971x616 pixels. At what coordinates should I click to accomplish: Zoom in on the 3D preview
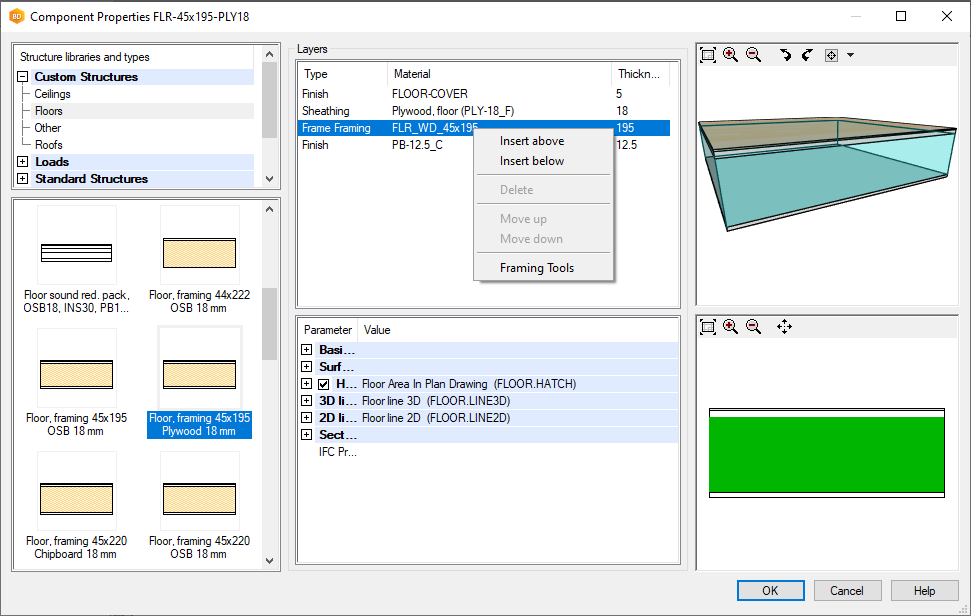pos(731,55)
